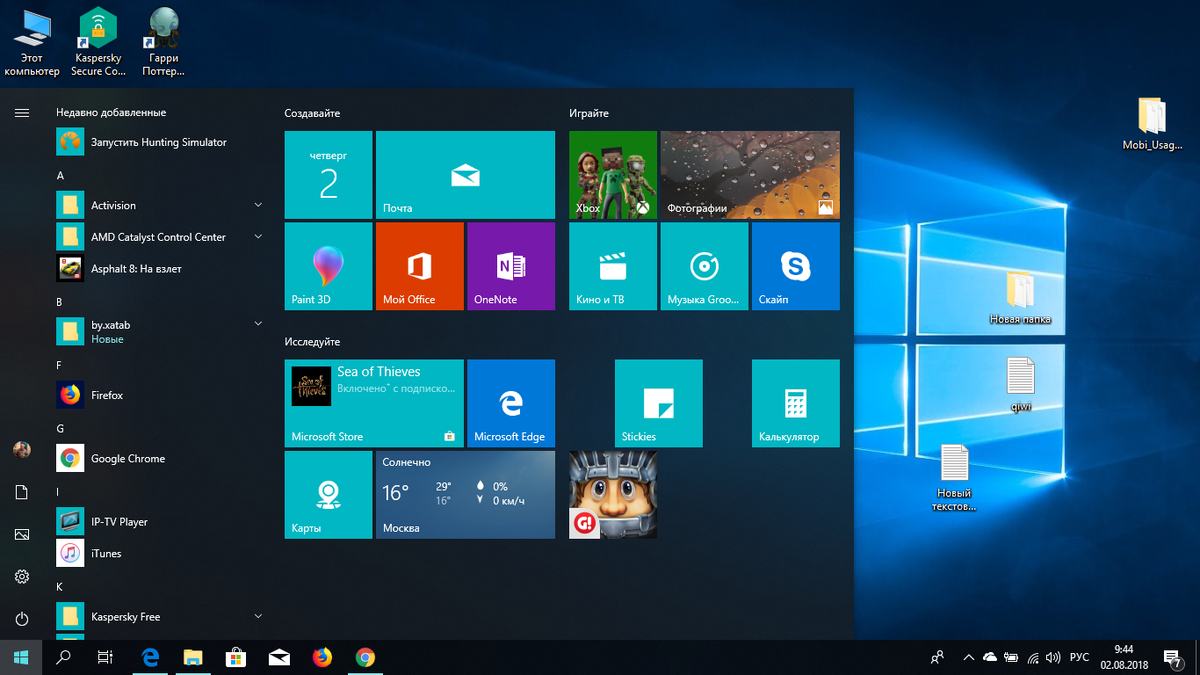
Task: Launch Chrome from the taskbar
Action: pos(365,657)
